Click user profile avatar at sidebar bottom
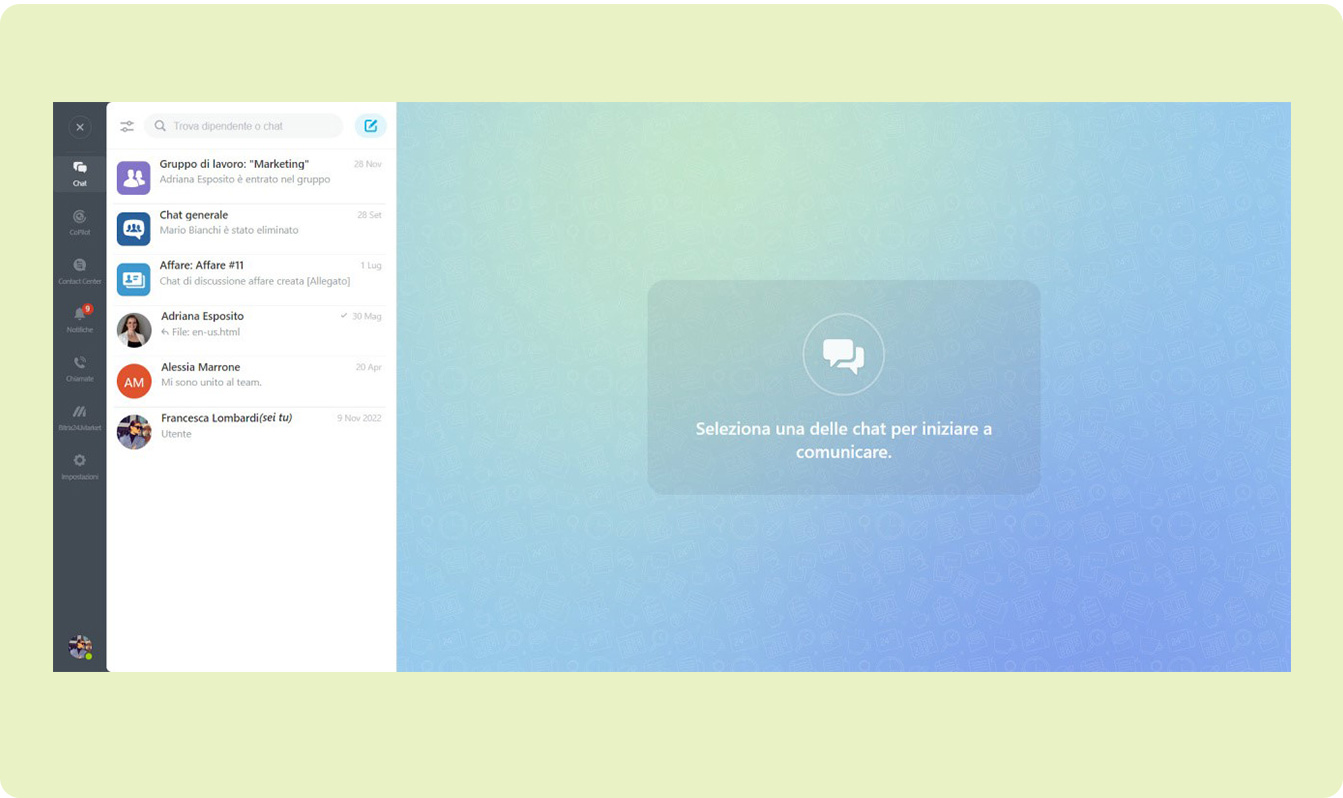The width and height of the screenshot is (1343, 798). point(80,647)
